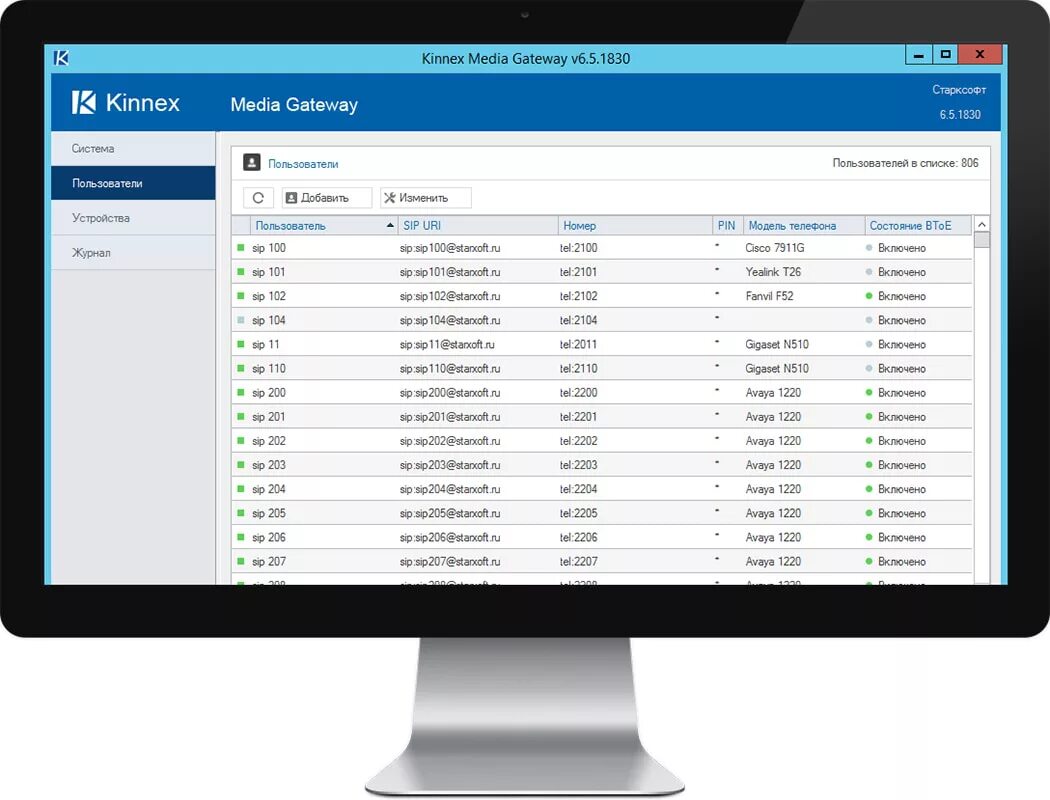Image resolution: width=1050 pixels, height=800 pixels.
Task: Click phone model Yealink T26
Action: click(773, 272)
